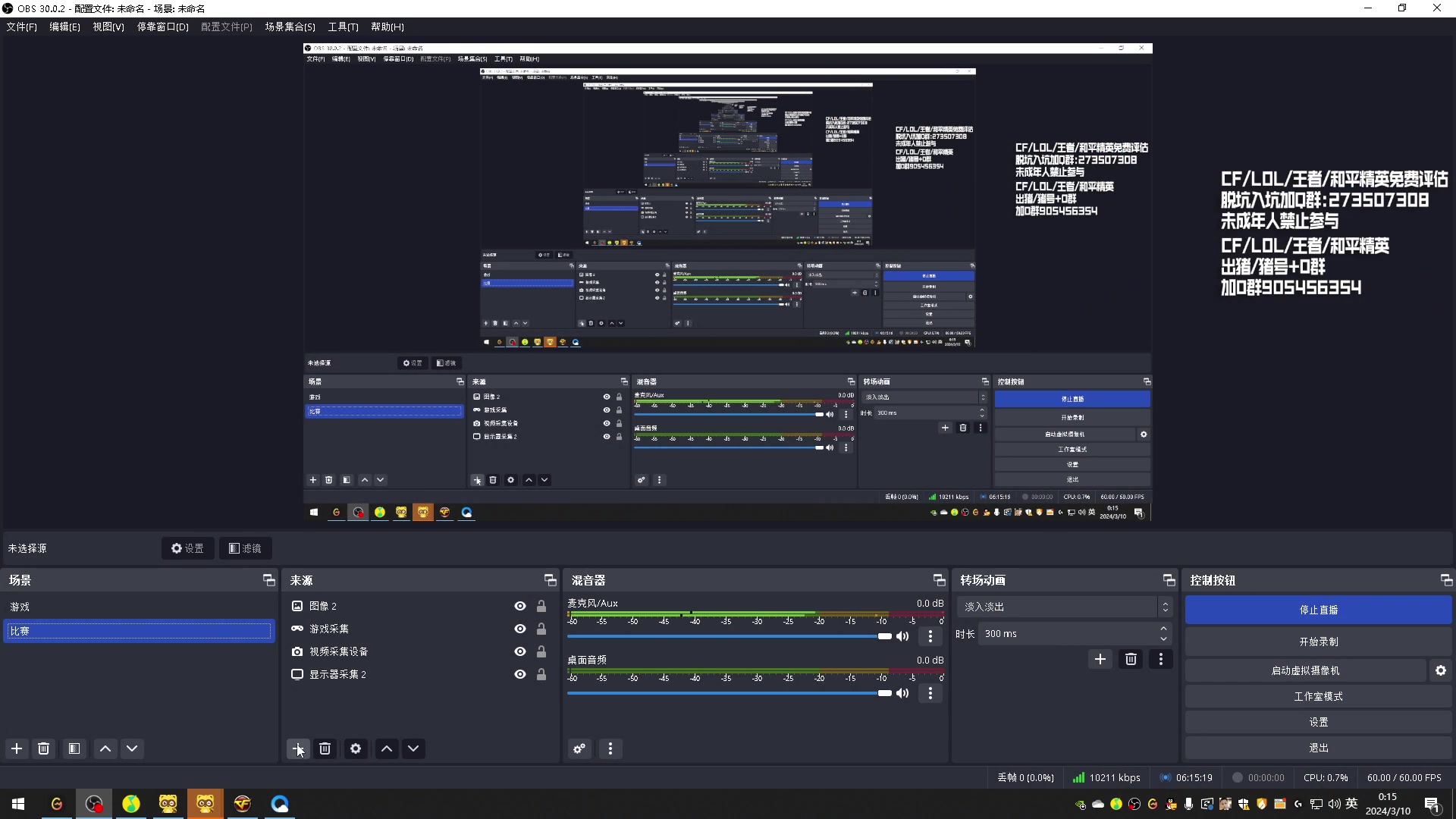The image size is (1456, 819).
Task: Open the virtual camera settings gear
Action: pyautogui.click(x=1441, y=670)
